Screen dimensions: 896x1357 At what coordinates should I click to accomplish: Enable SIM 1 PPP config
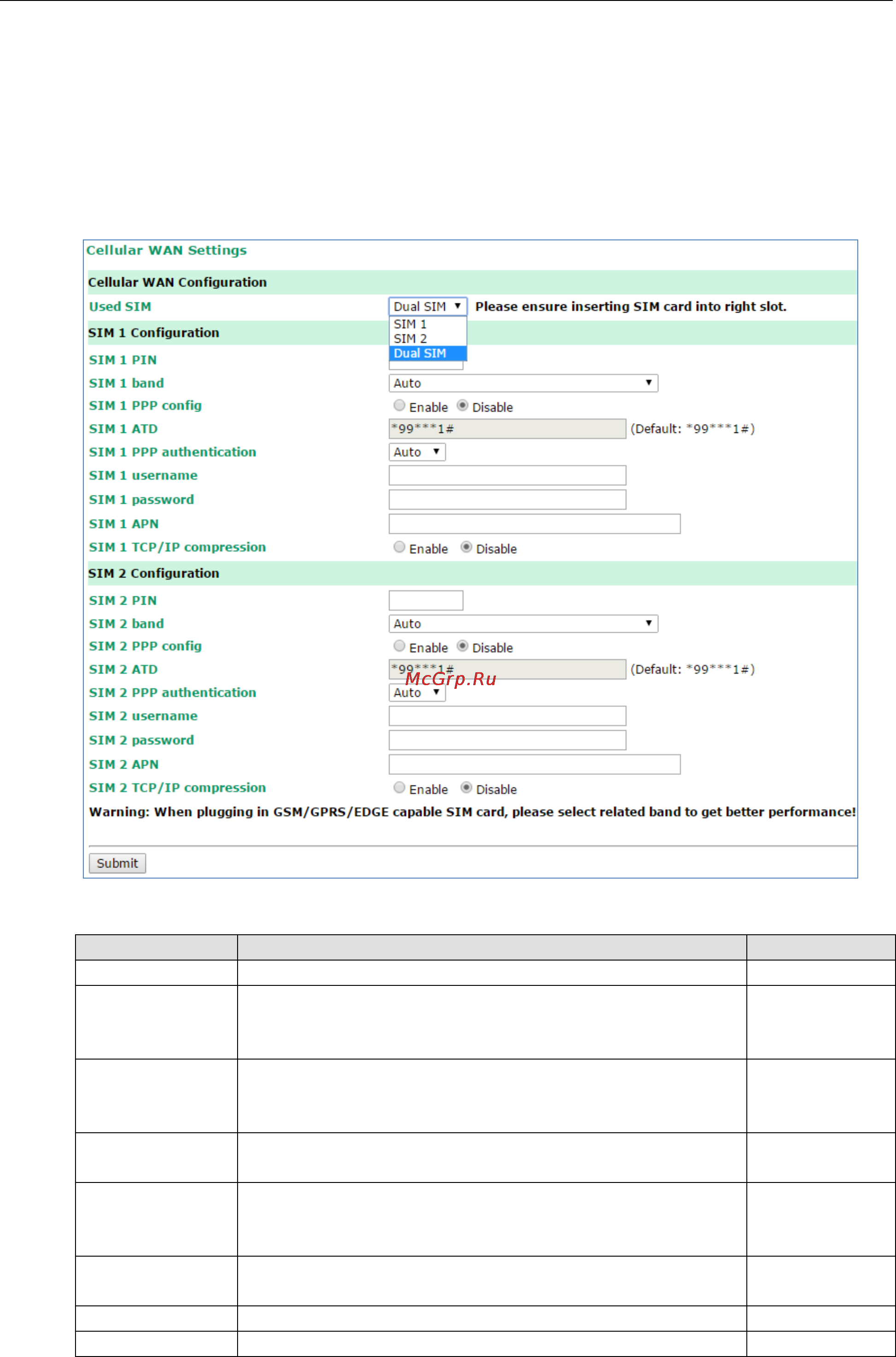(400, 405)
